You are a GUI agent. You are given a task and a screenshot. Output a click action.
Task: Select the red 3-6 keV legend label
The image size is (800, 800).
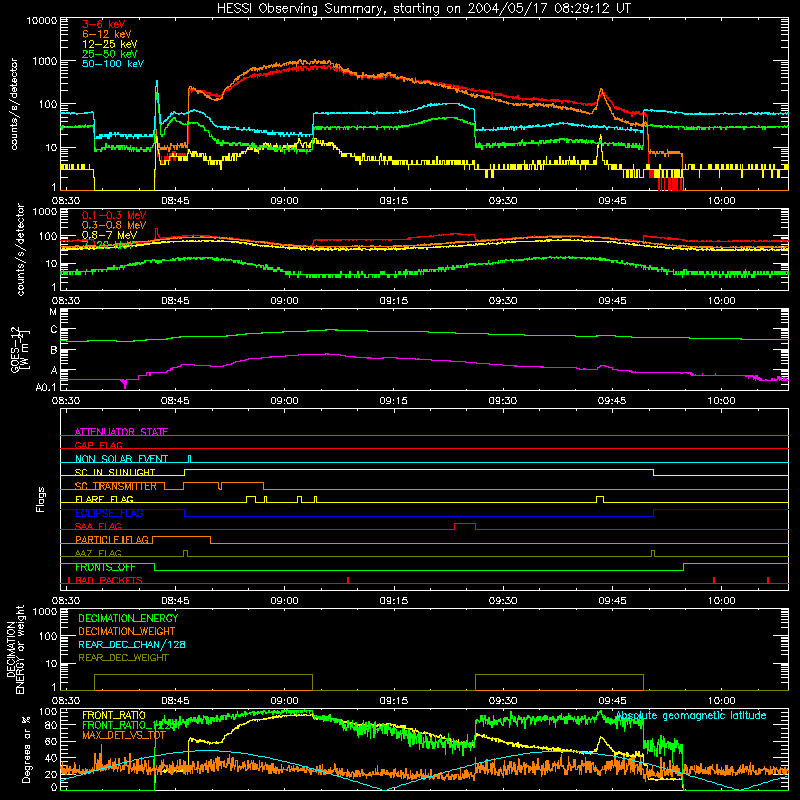pos(104,24)
